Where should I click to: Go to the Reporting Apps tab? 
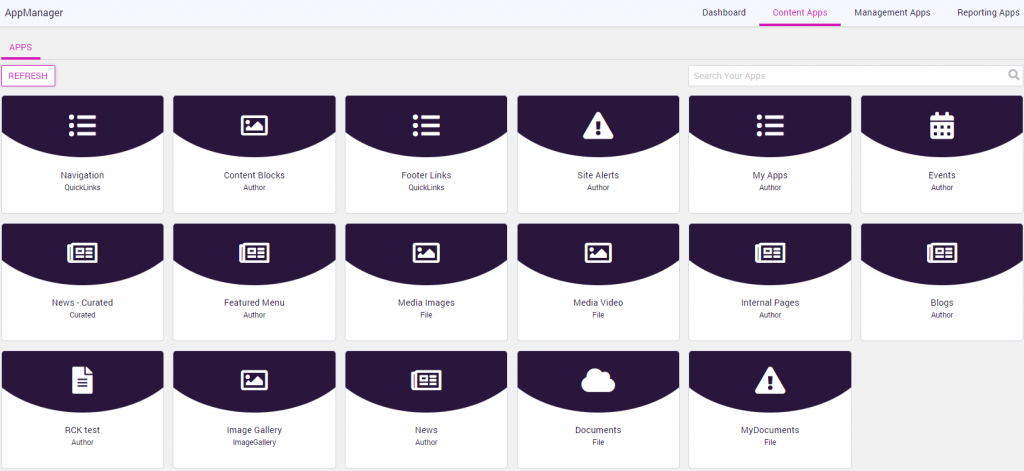[x=988, y=13]
